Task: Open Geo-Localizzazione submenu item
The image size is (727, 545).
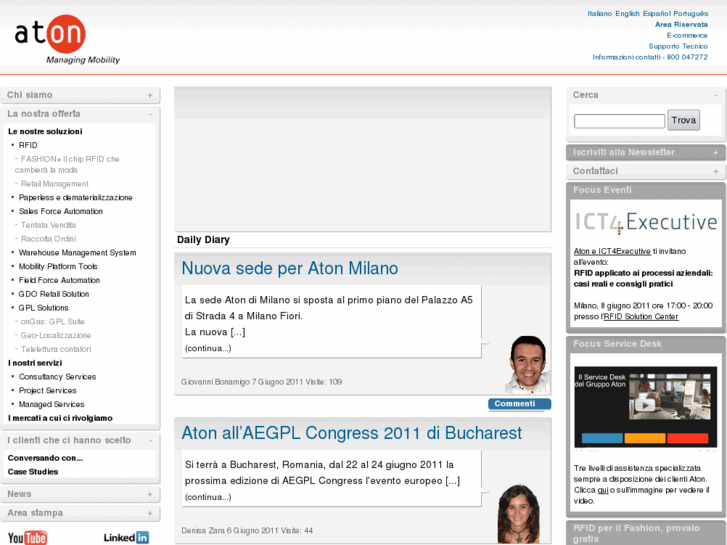Action: point(56,335)
